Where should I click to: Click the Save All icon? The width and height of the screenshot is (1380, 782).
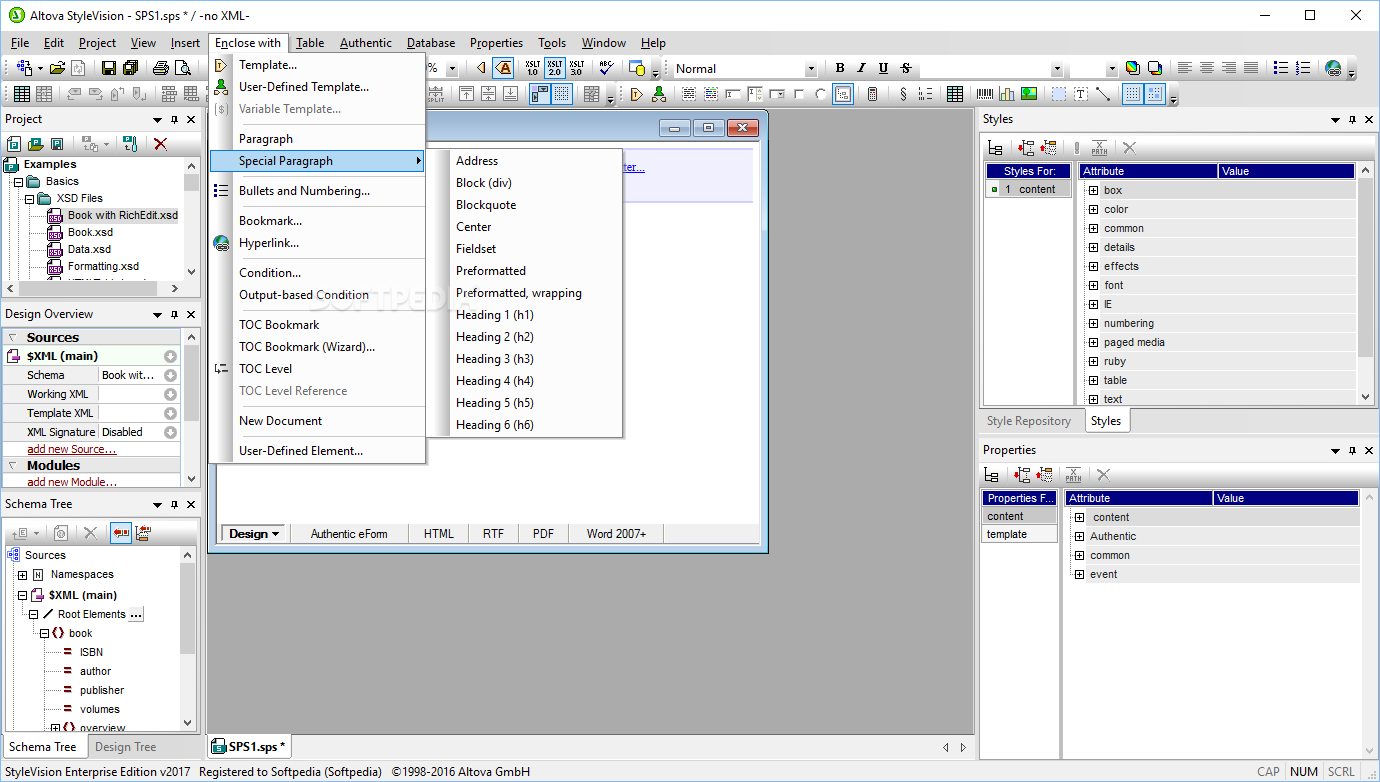130,68
